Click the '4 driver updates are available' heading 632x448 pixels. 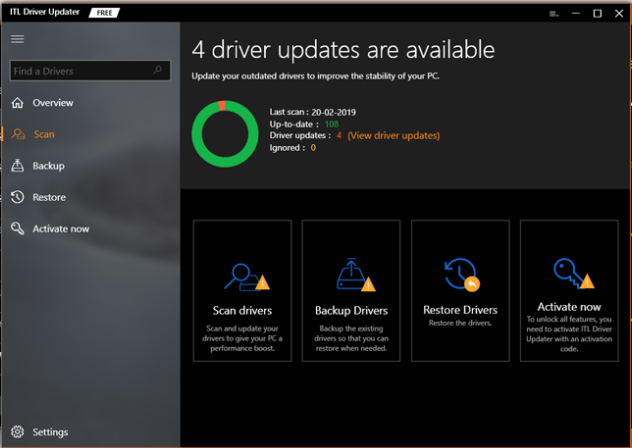(x=343, y=50)
